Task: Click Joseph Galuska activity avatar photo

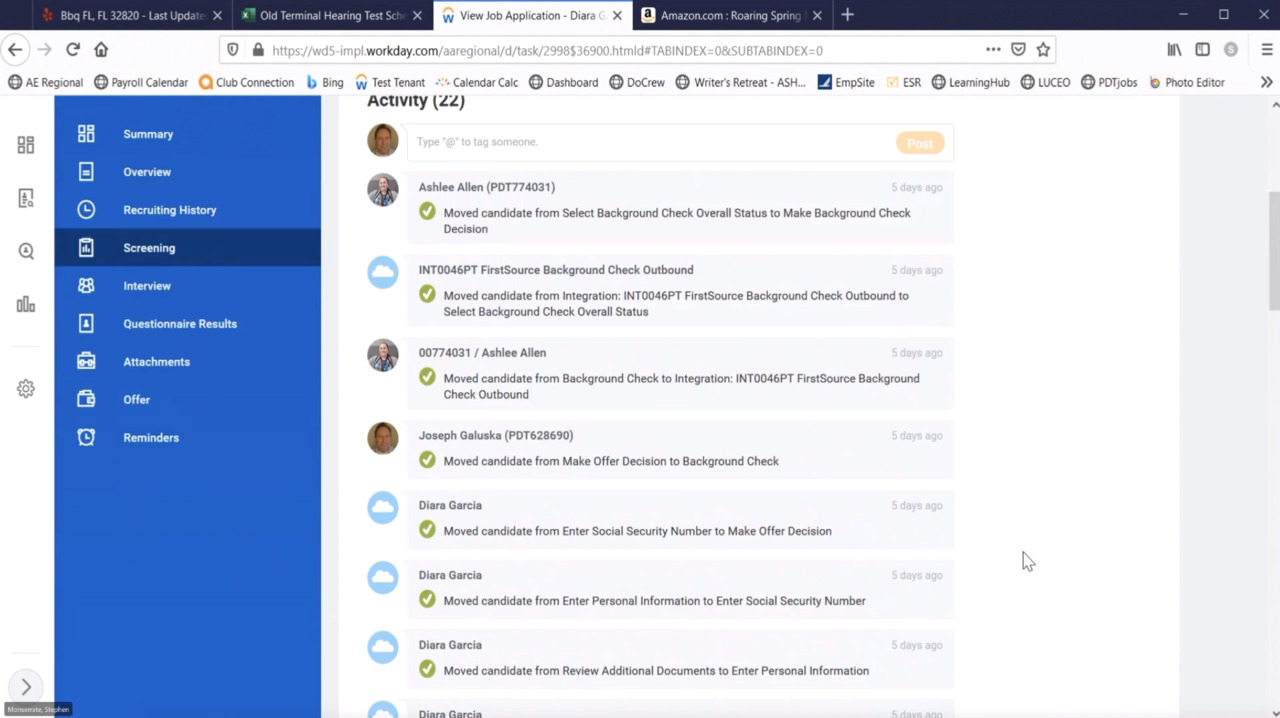Action: (383, 438)
